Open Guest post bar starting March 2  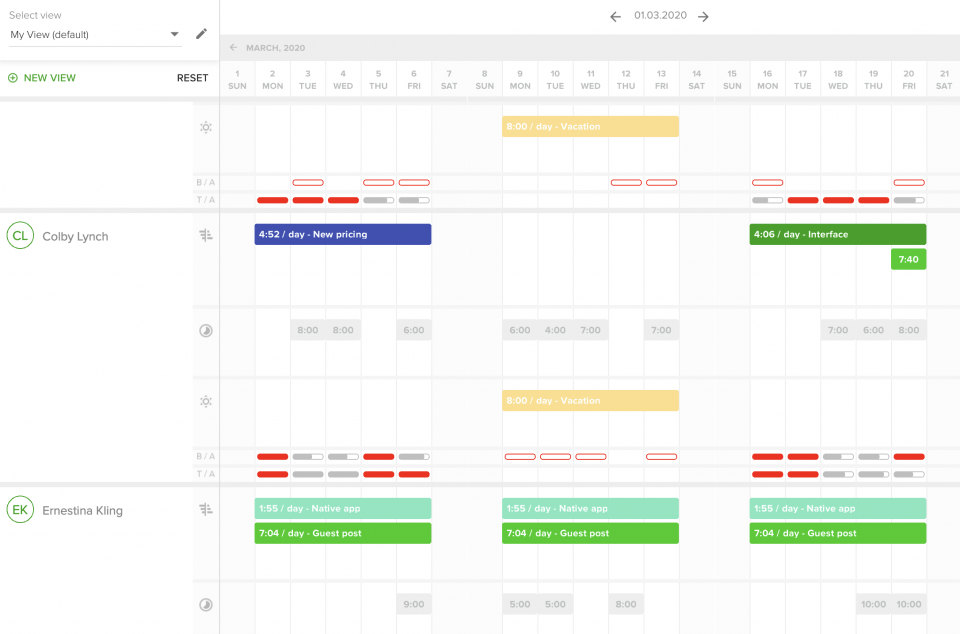point(343,533)
